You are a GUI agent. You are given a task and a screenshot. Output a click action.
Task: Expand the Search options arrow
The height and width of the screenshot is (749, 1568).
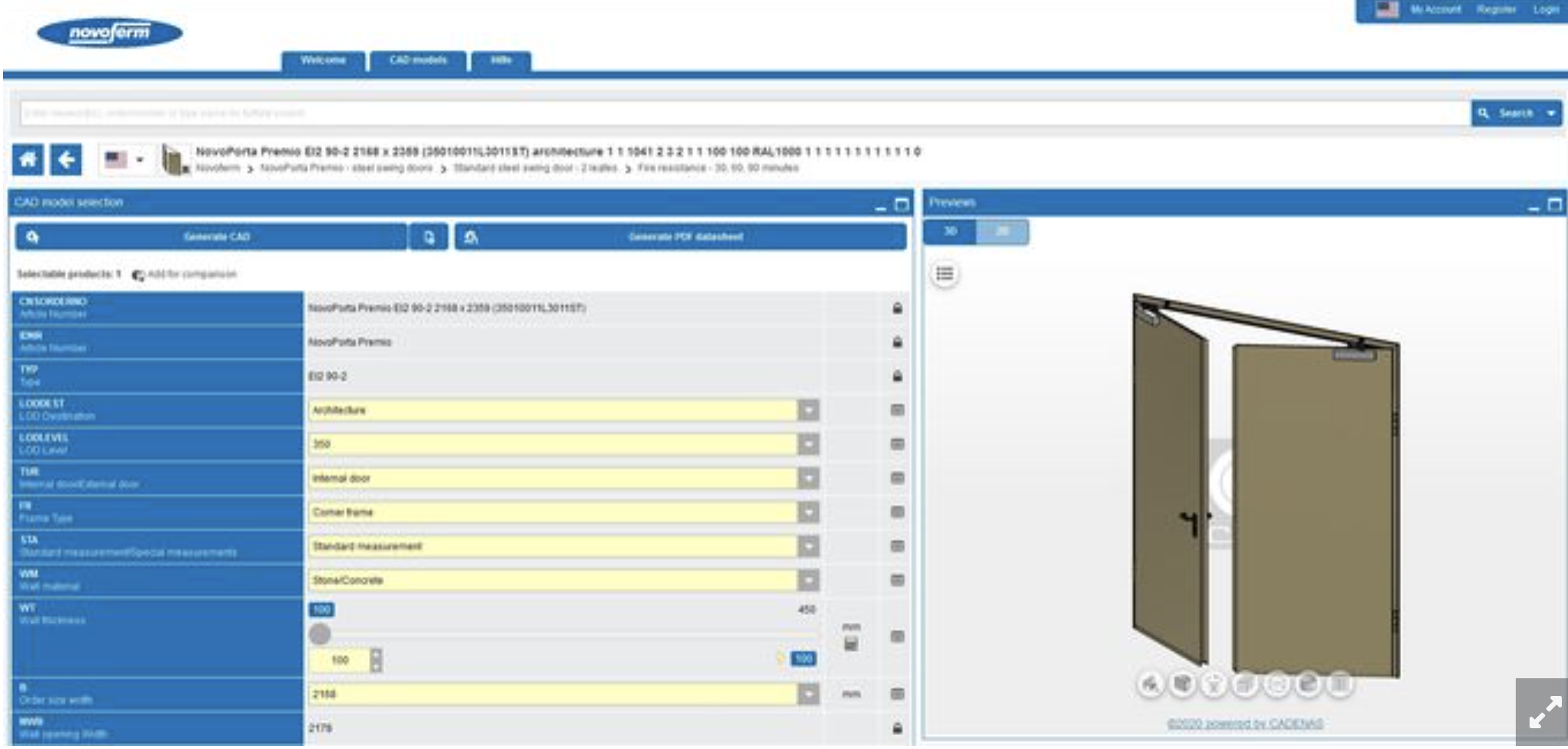tap(1552, 113)
